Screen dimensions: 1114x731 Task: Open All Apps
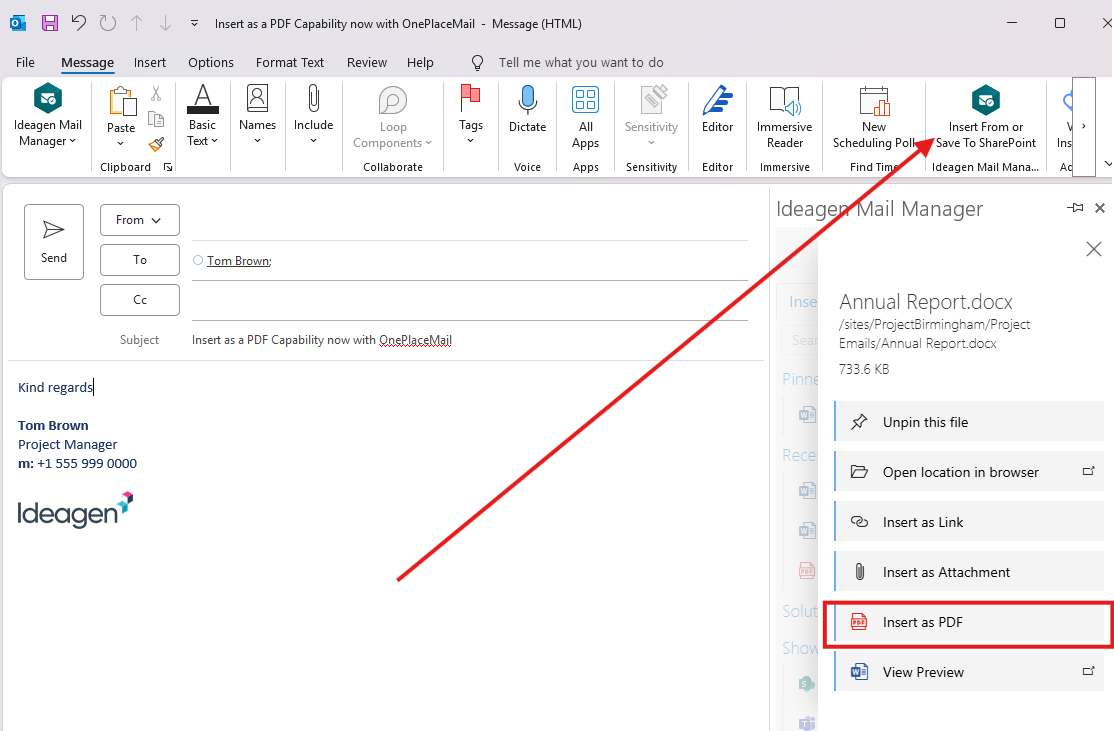pyautogui.click(x=585, y=117)
